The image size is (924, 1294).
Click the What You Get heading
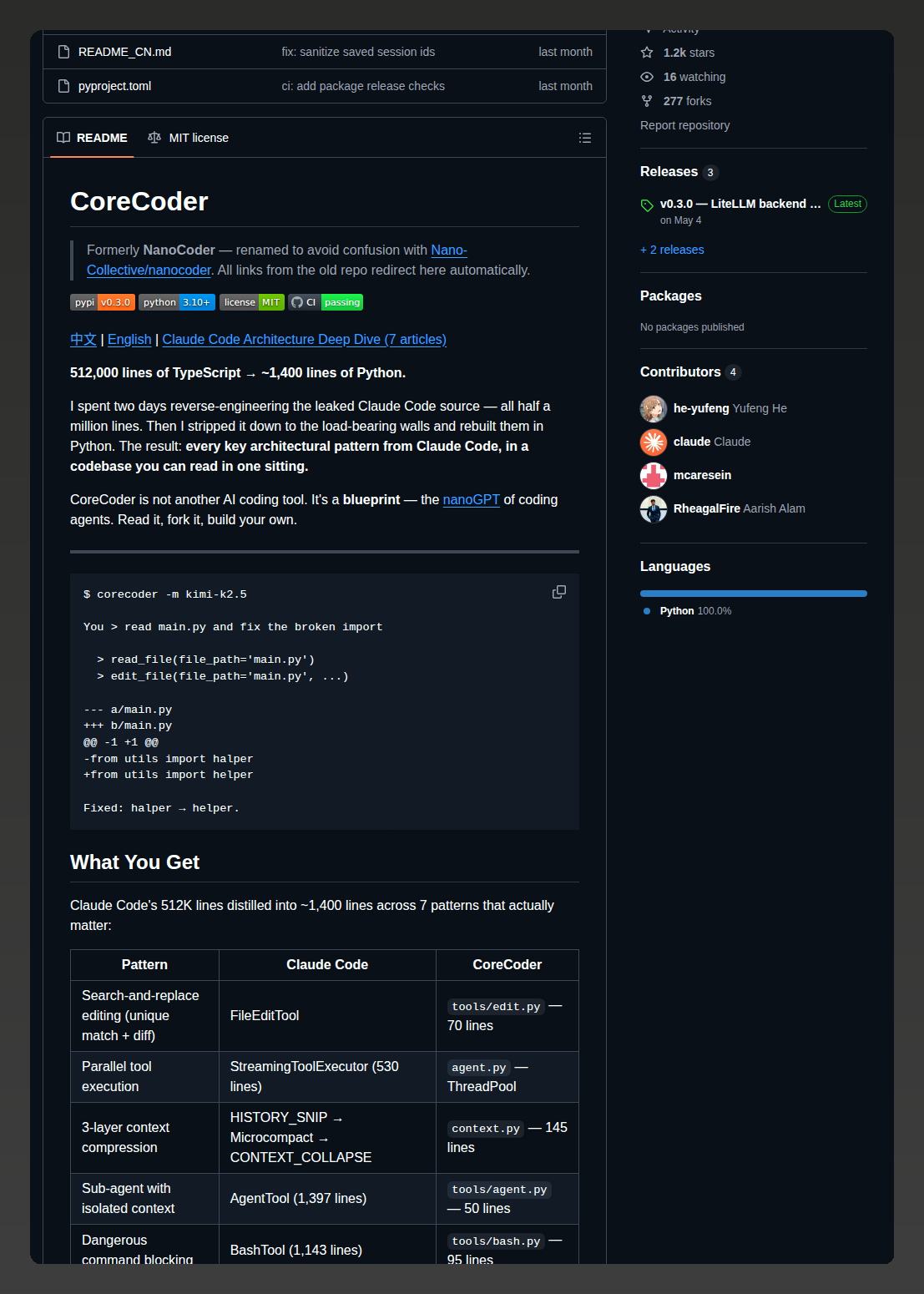pyautogui.click(x=134, y=862)
